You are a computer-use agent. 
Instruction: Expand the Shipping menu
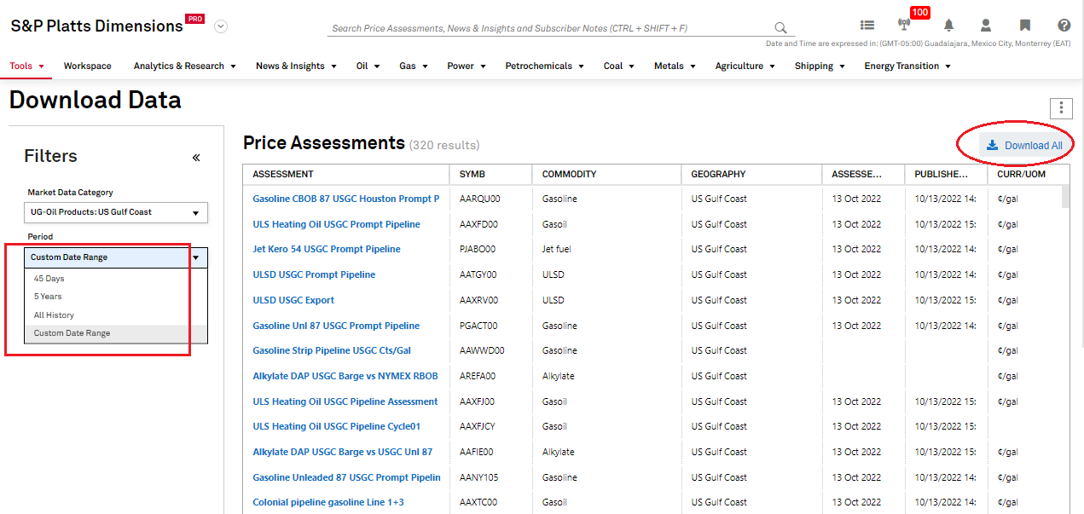click(820, 66)
